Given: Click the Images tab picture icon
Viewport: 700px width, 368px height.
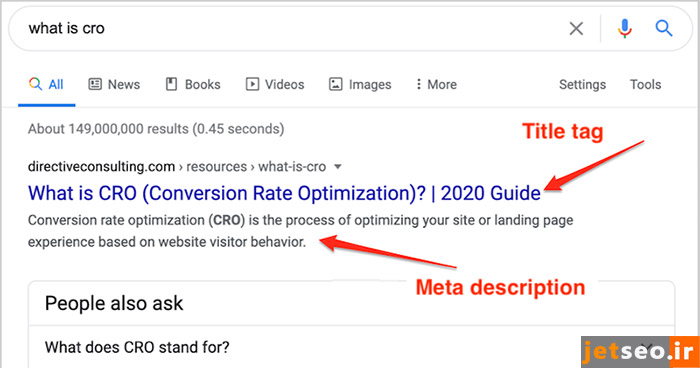Looking at the screenshot, I should pos(336,84).
